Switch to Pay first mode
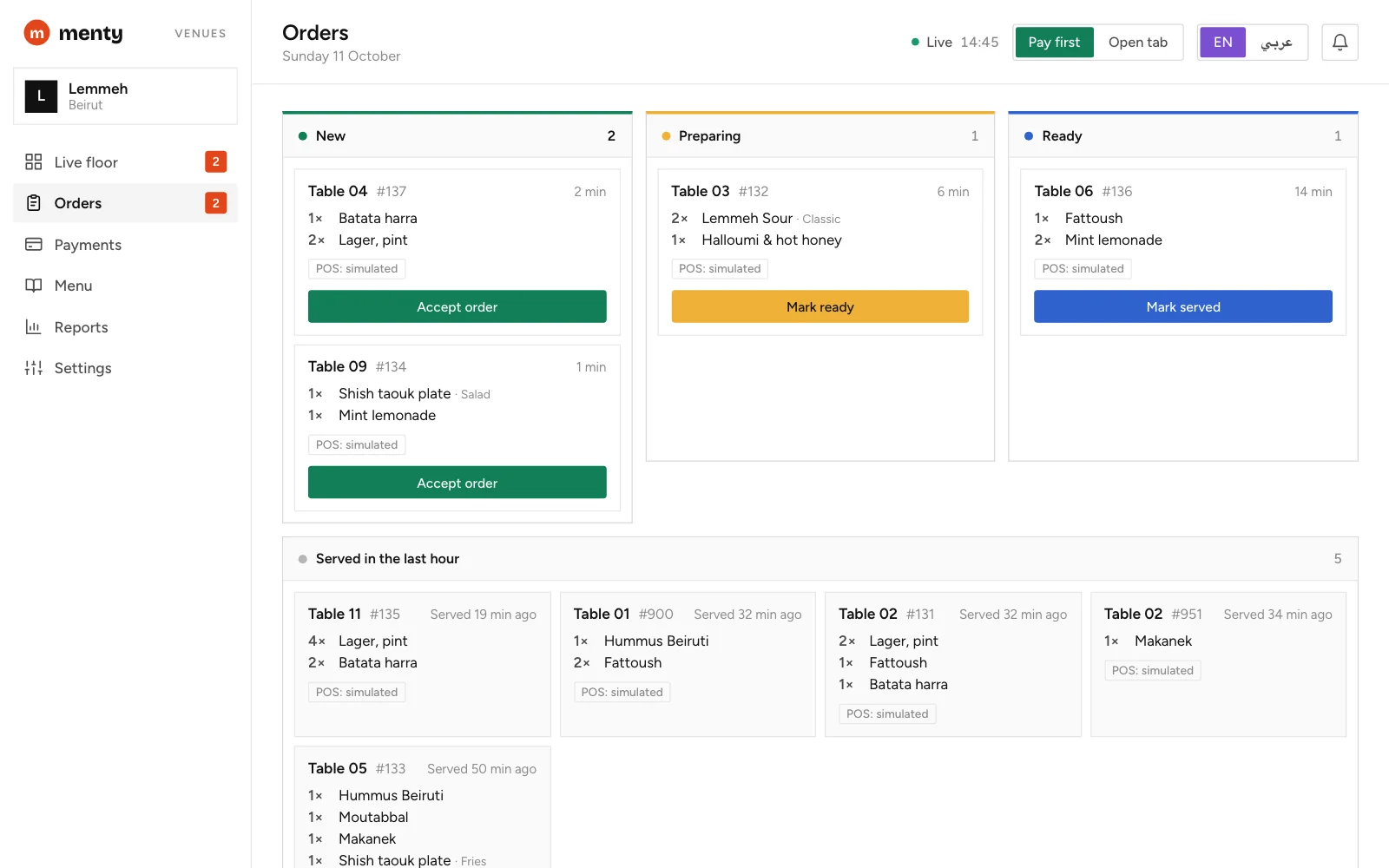This screenshot has width=1389, height=868. point(1054,42)
